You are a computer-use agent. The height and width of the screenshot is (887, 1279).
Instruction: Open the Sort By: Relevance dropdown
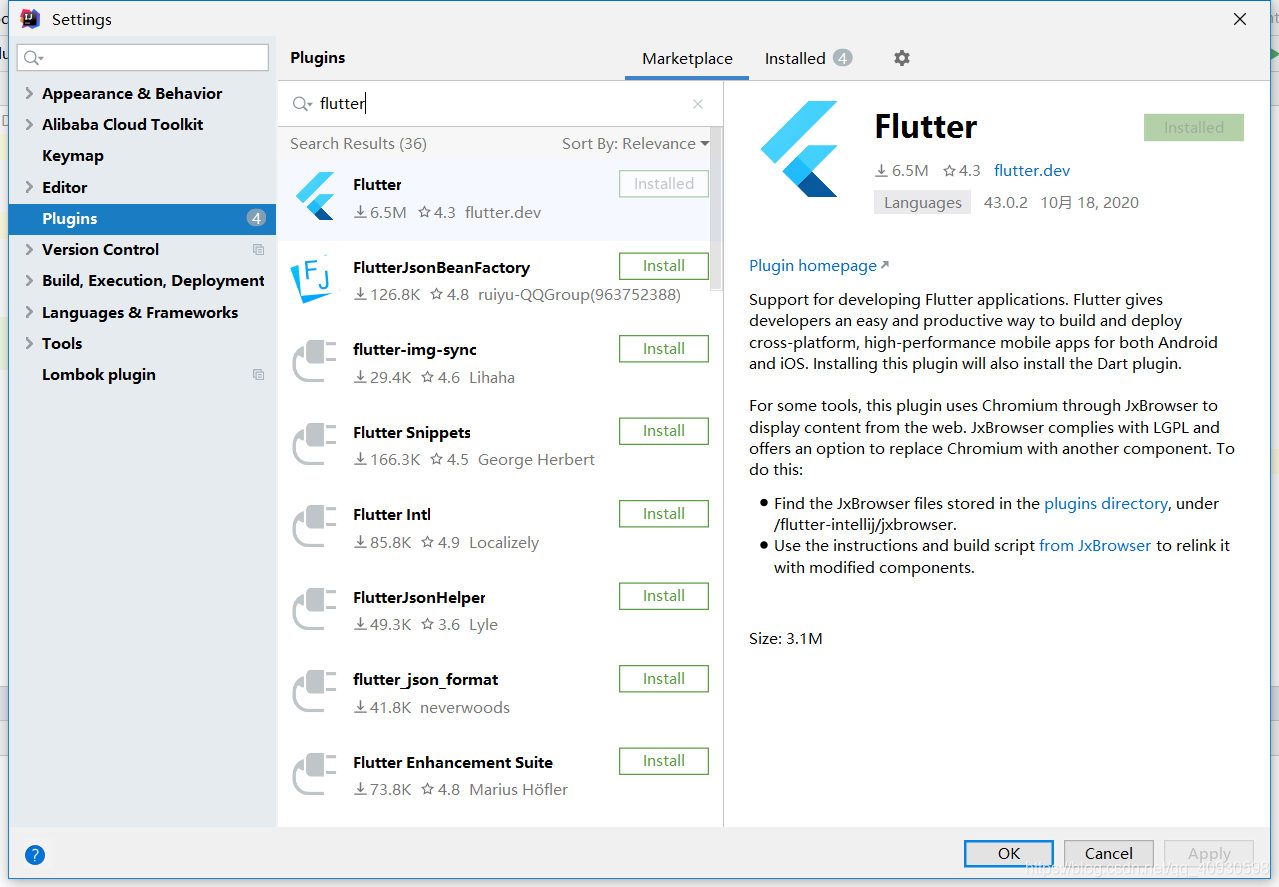click(x=635, y=144)
